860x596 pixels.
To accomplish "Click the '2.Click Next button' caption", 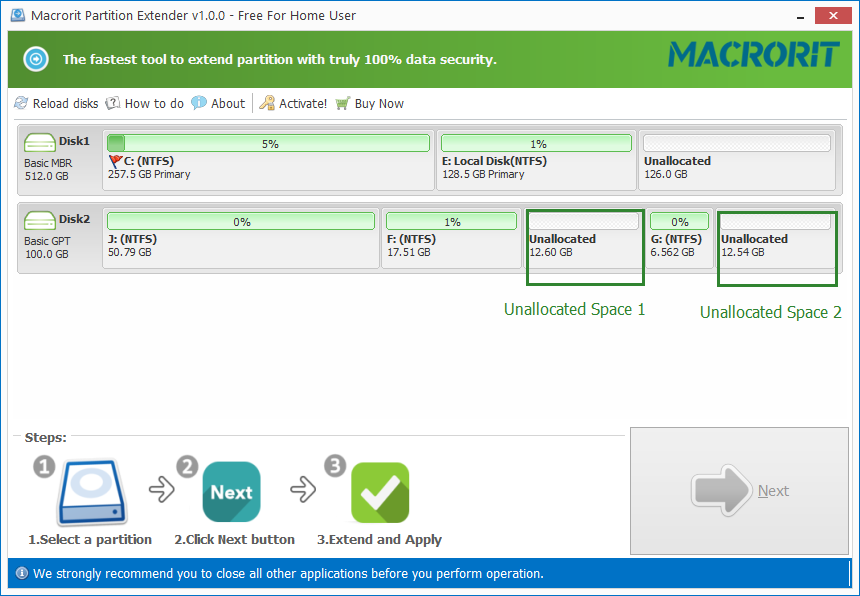I will [x=235, y=540].
